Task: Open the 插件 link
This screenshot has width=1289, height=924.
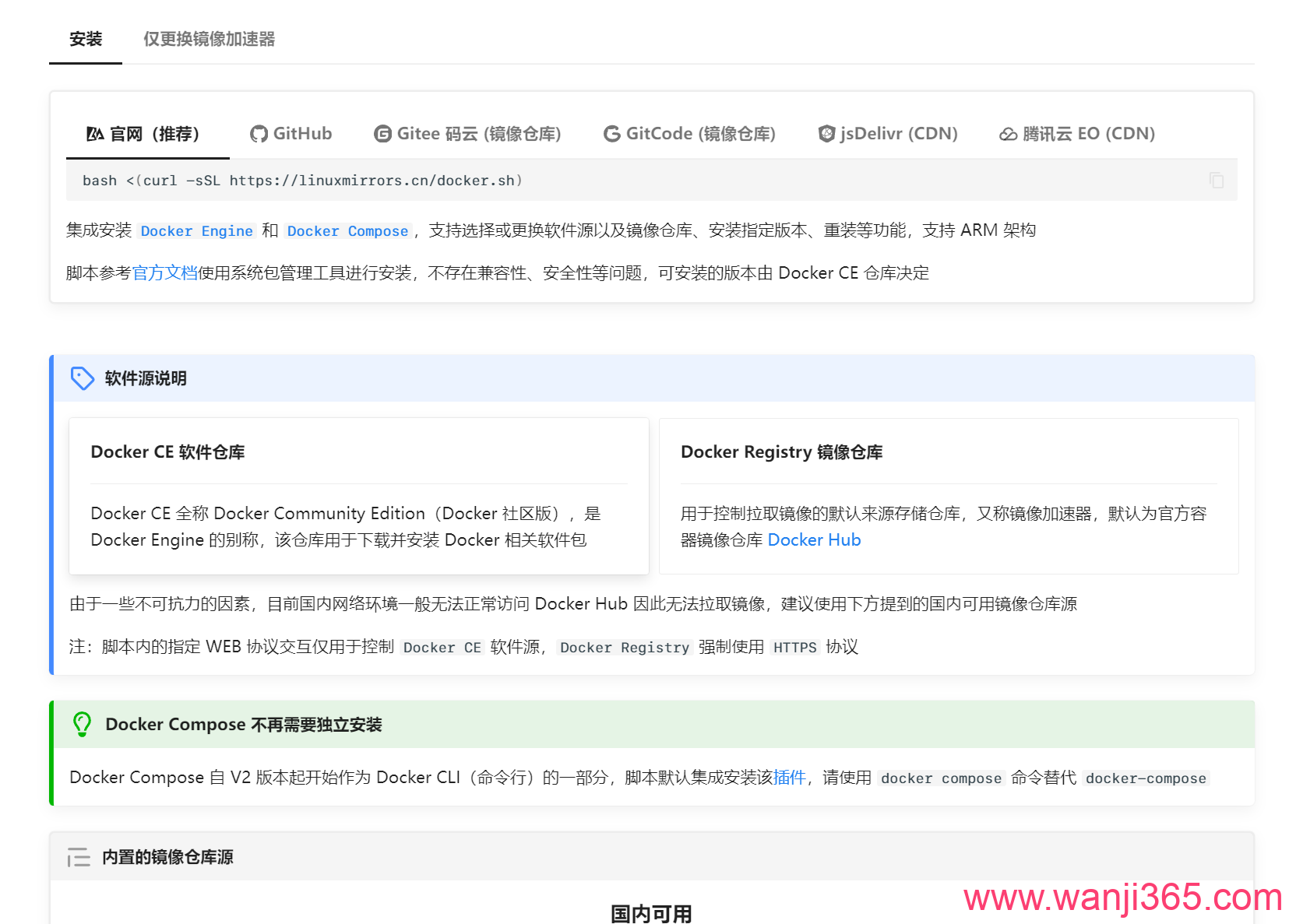Action: pyautogui.click(x=790, y=778)
